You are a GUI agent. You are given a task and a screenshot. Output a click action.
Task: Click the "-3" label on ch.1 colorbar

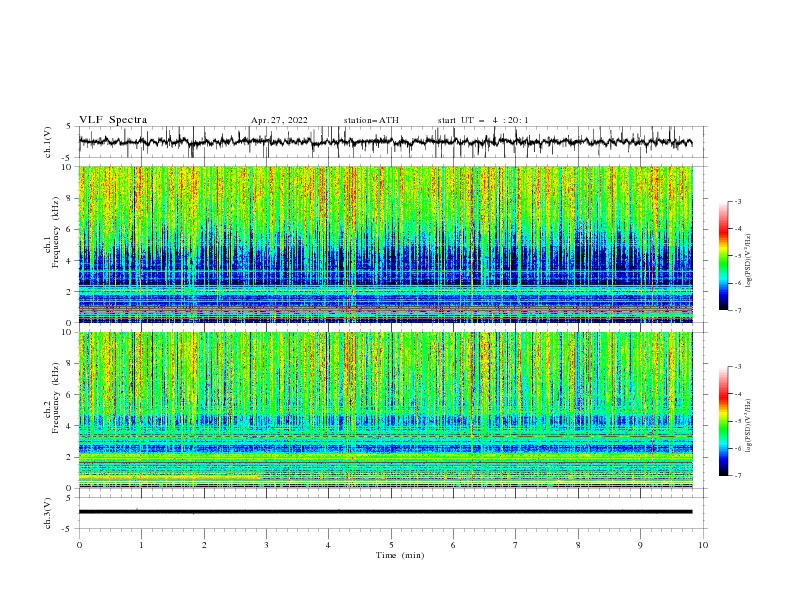(738, 201)
